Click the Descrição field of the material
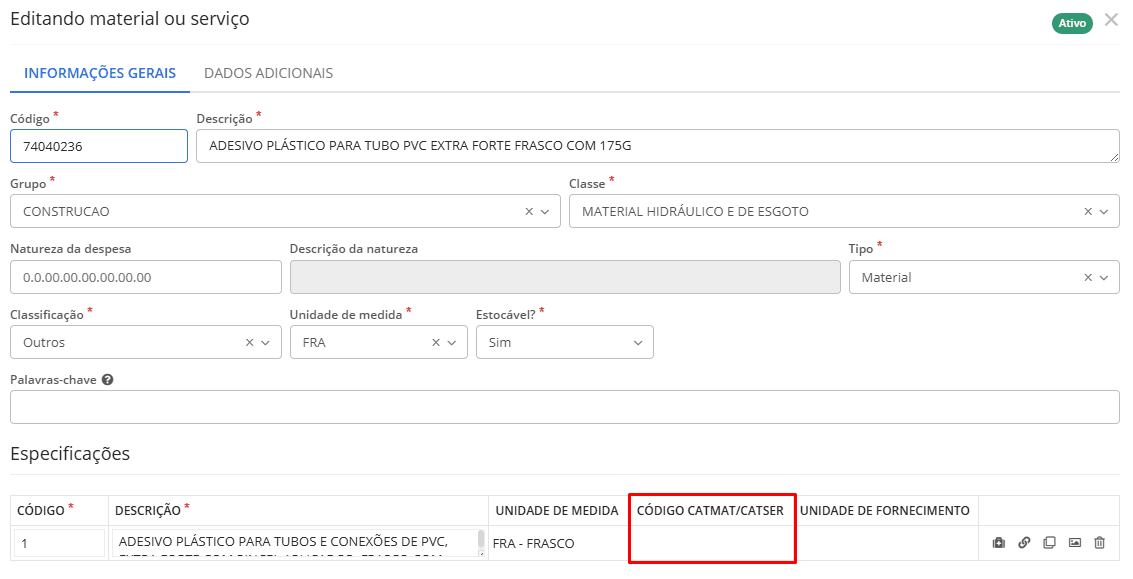Screen dimensions: 1133x579 [660, 146]
